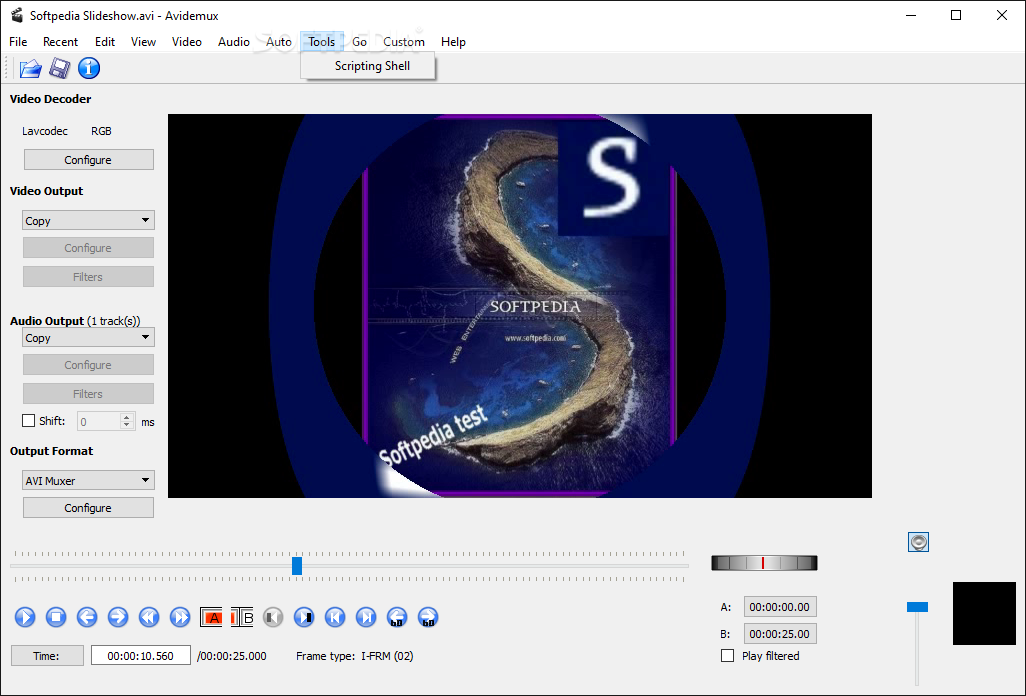
Task: Stop playback with the stop button
Action: (x=56, y=617)
